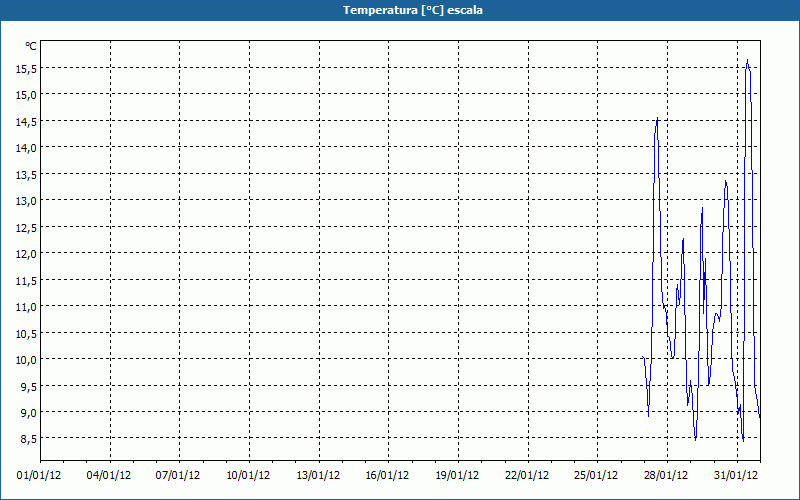
Task: Click the 10,0 y-axis value
Action: (27, 360)
